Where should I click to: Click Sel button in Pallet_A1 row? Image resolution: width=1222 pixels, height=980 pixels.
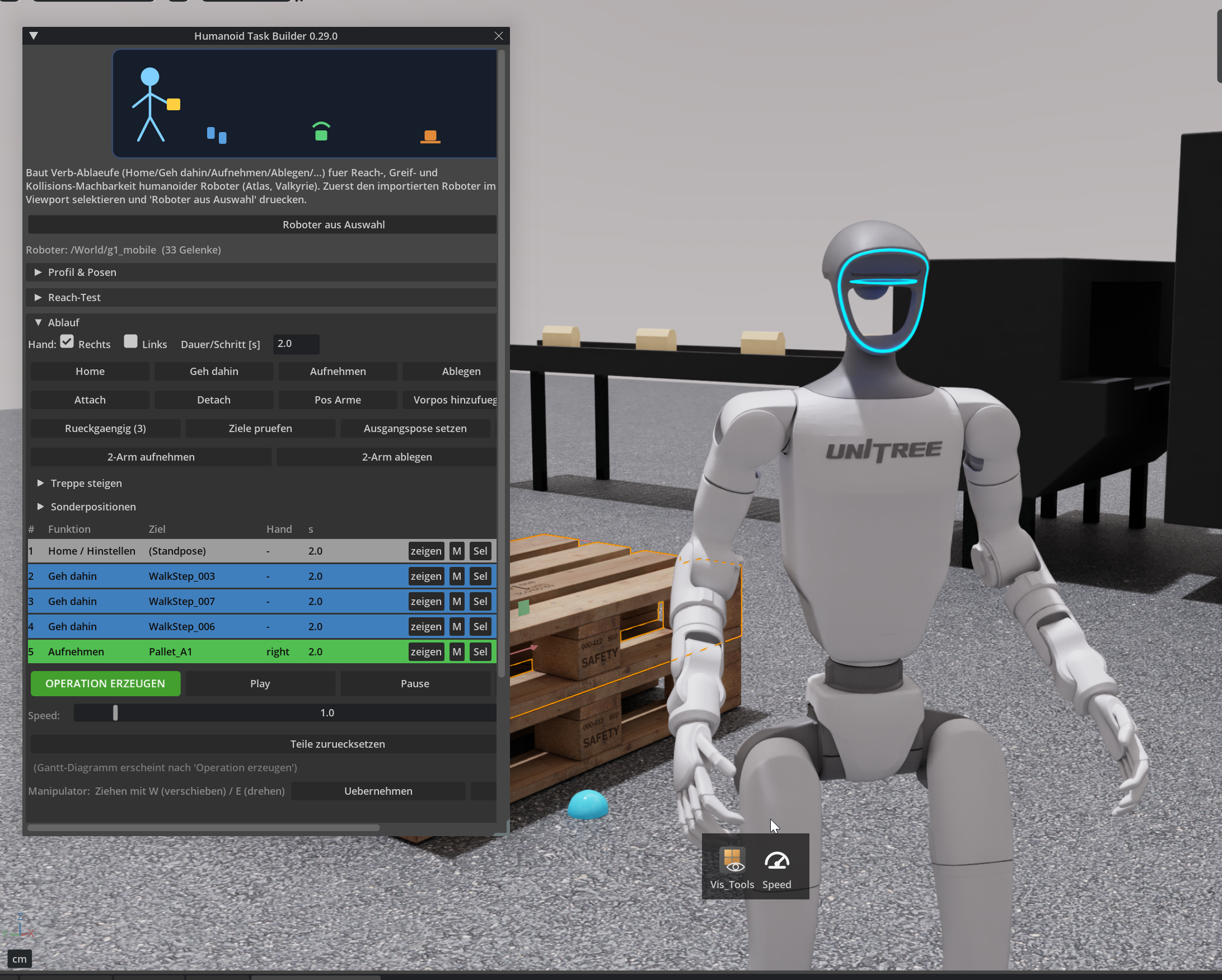480,652
